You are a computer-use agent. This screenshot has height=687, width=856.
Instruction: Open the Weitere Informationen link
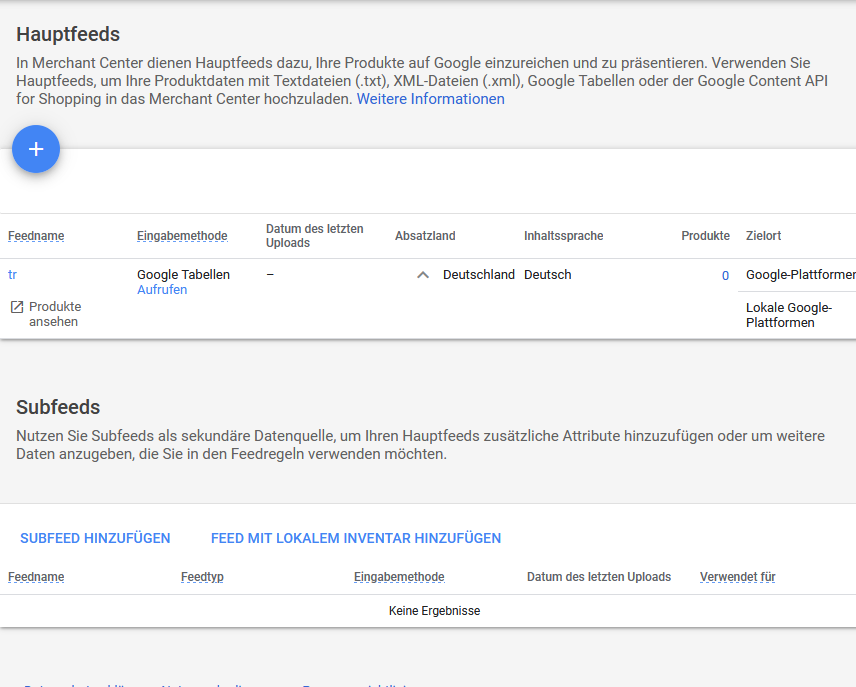pos(430,99)
